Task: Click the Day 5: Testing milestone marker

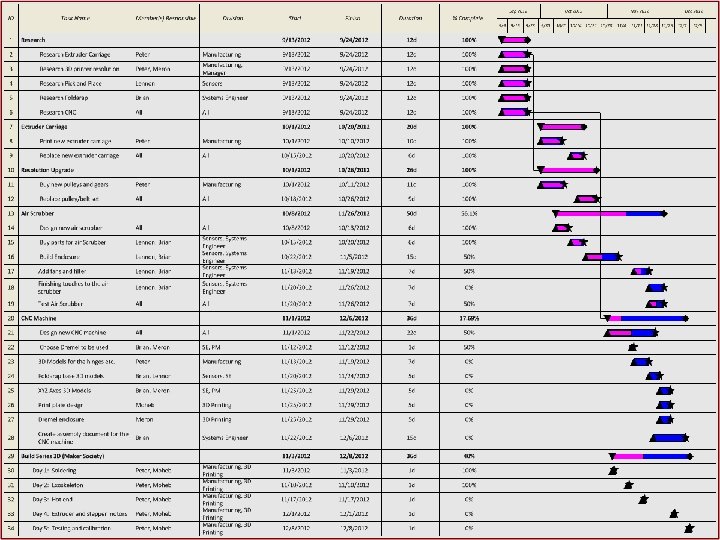Action: coord(689,528)
